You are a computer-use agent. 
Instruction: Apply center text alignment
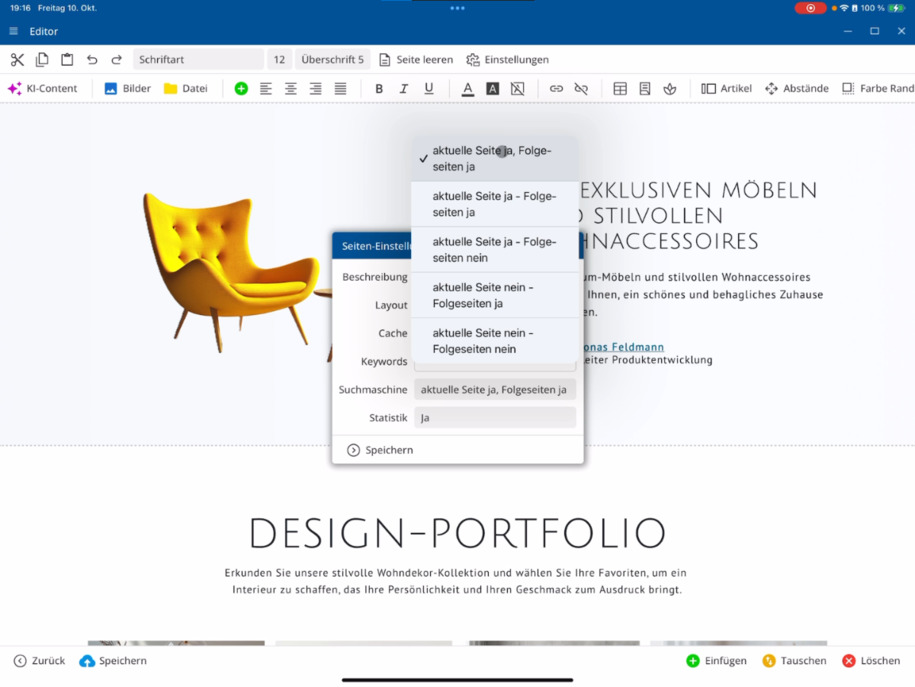tap(291, 88)
